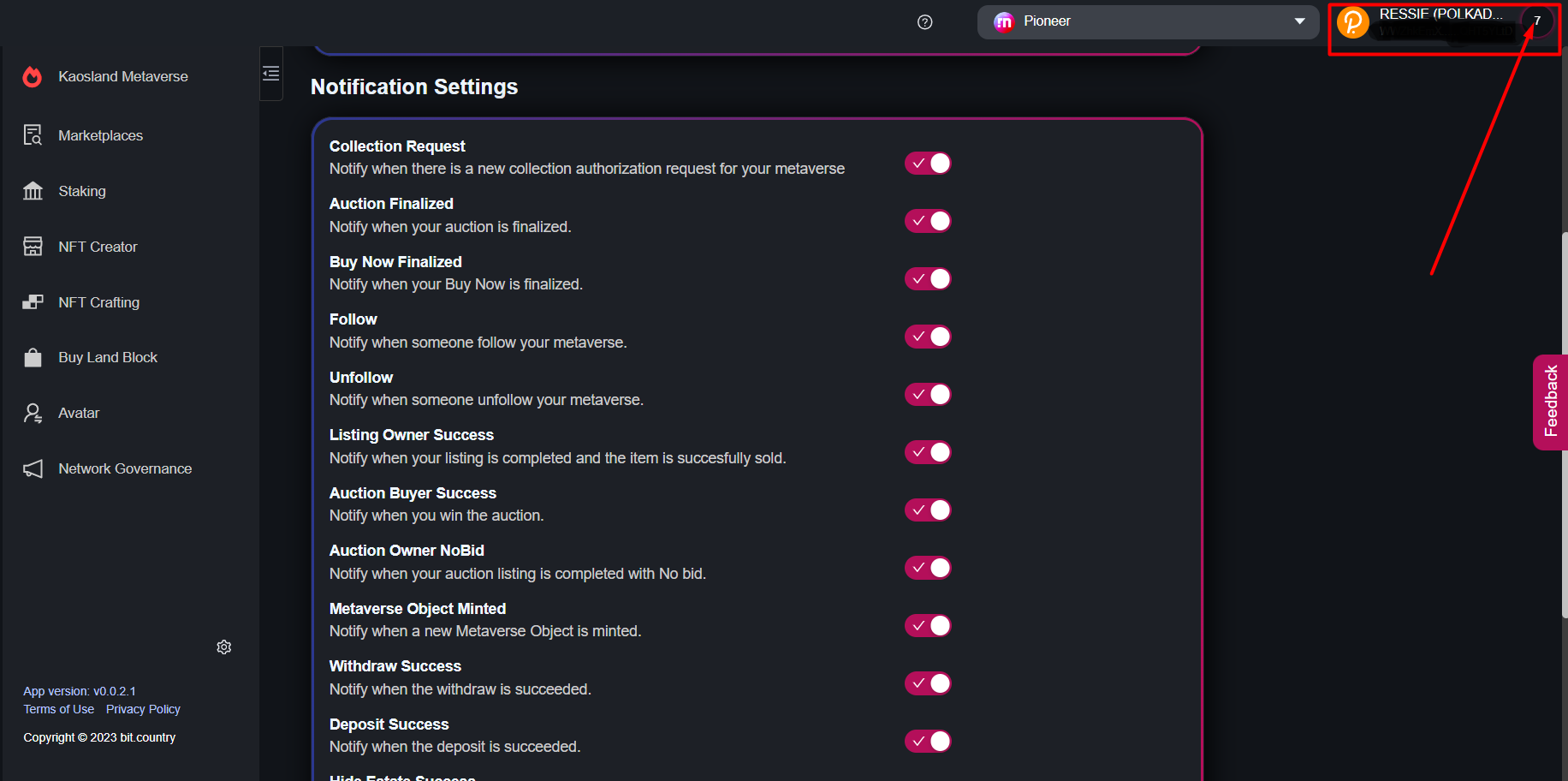
Task: Open the settings gear in the sidebar
Action: (x=224, y=647)
